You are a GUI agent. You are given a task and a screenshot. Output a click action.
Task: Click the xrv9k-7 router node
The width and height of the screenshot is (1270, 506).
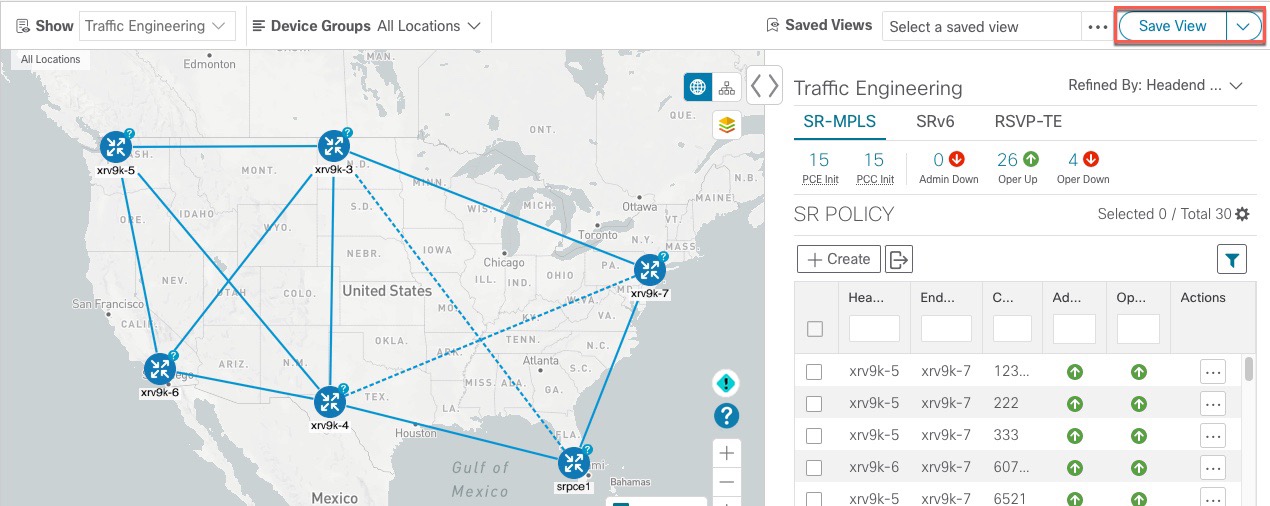point(650,269)
